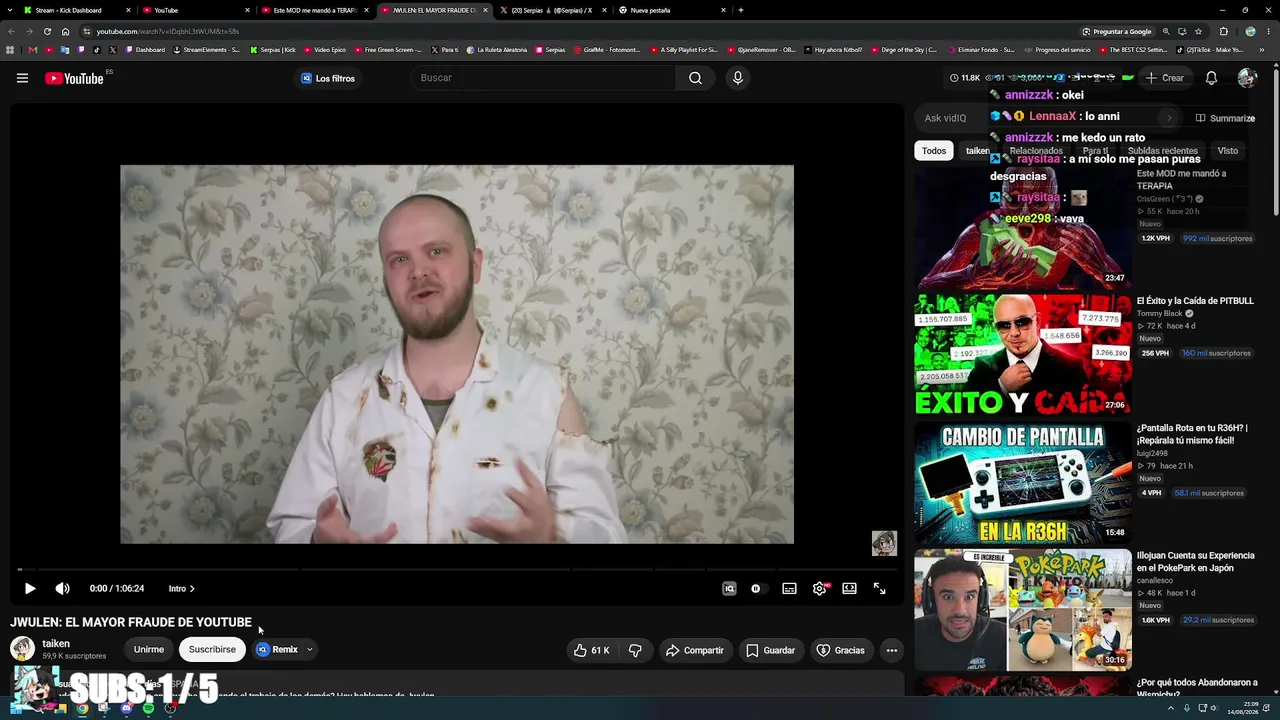Image resolution: width=1280 pixels, height=720 pixels.
Task: Open the R36H screen repair thumbnail
Action: coord(1023,481)
